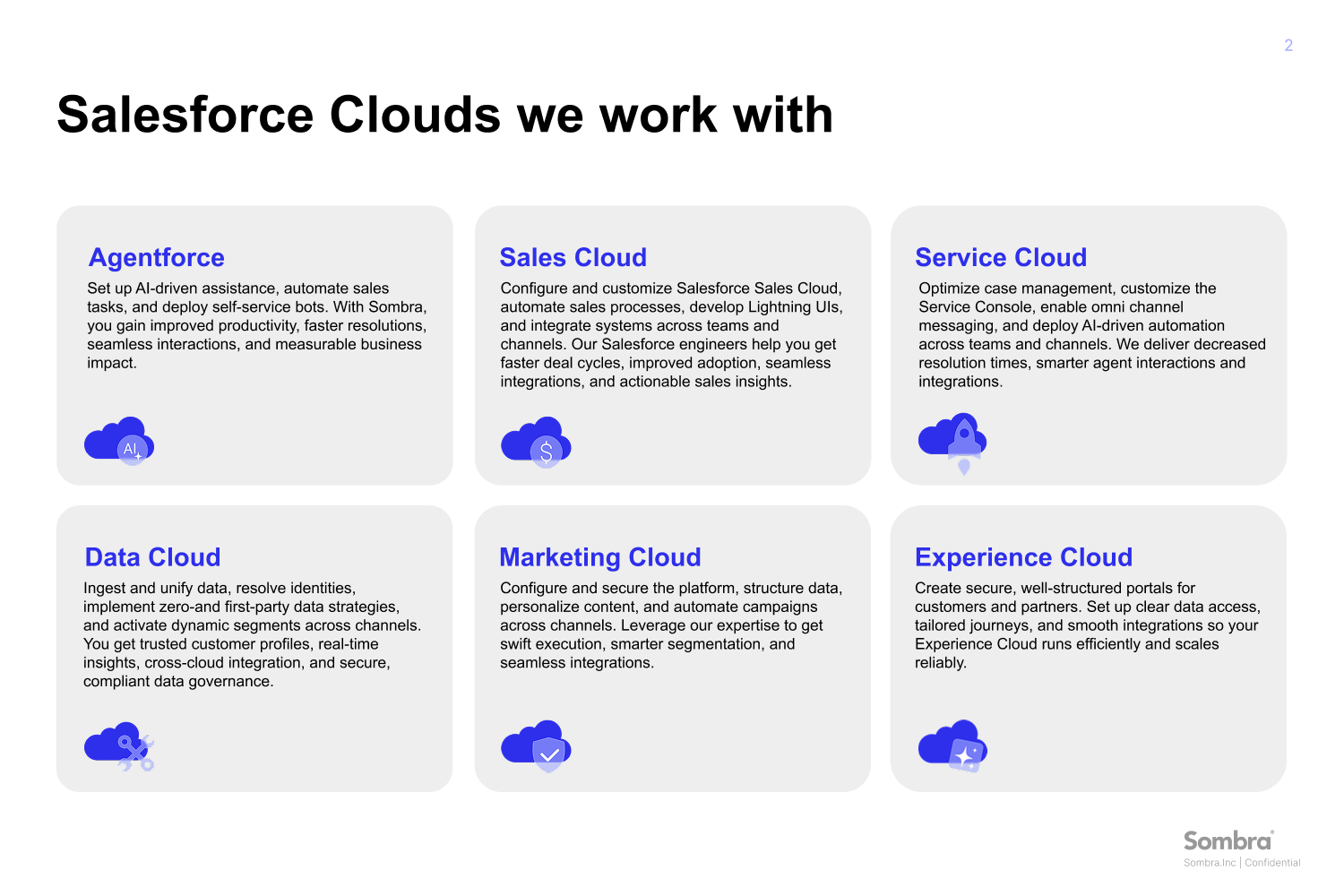
Task: Click the Experience Cloud description paragraph
Action: 1086,625
